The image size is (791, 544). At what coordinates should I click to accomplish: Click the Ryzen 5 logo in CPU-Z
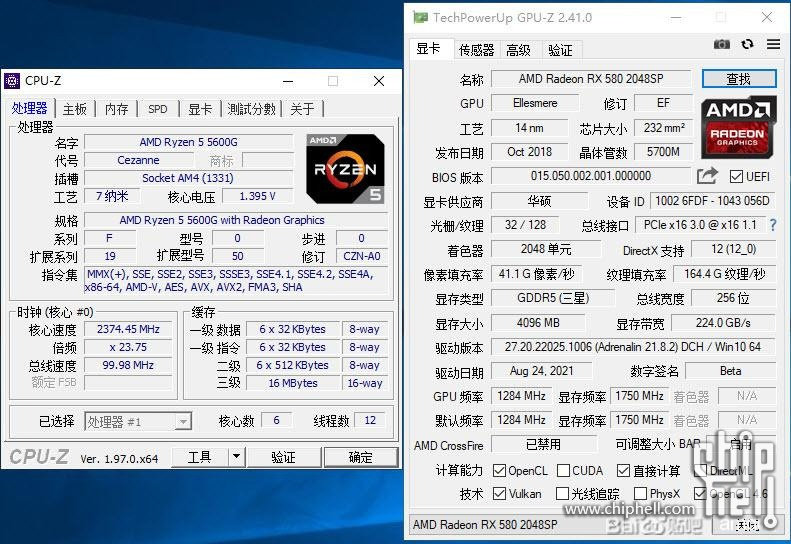[x=346, y=169]
